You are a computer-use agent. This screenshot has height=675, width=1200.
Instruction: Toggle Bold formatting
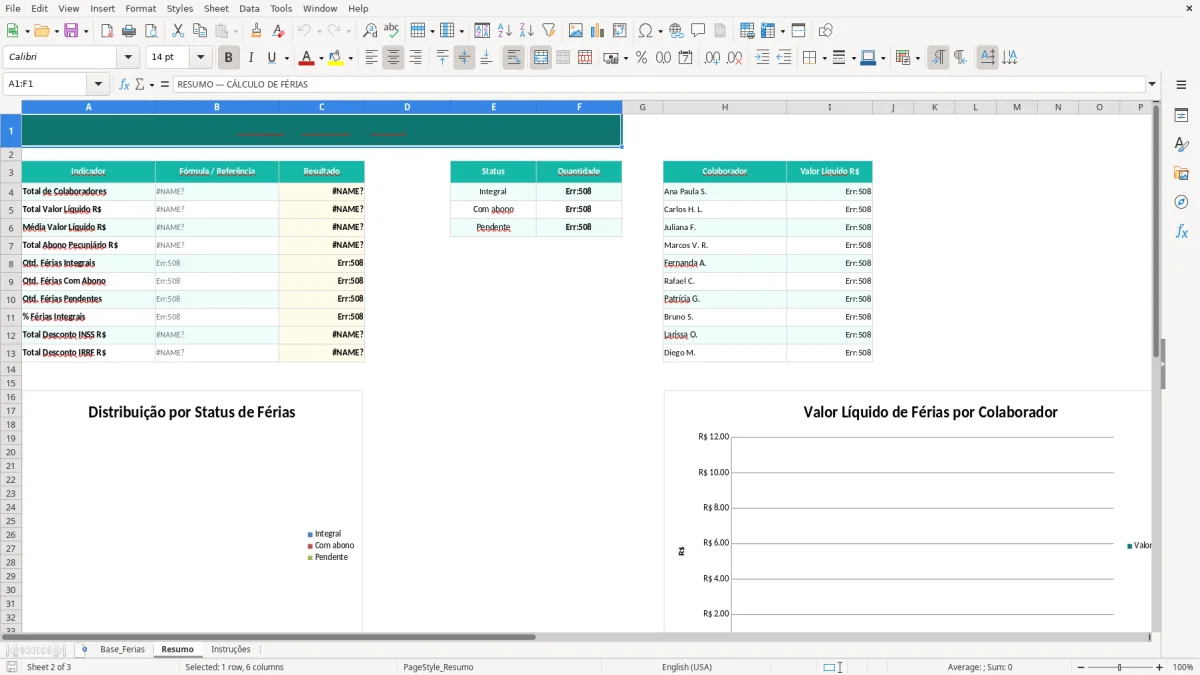[229, 58]
